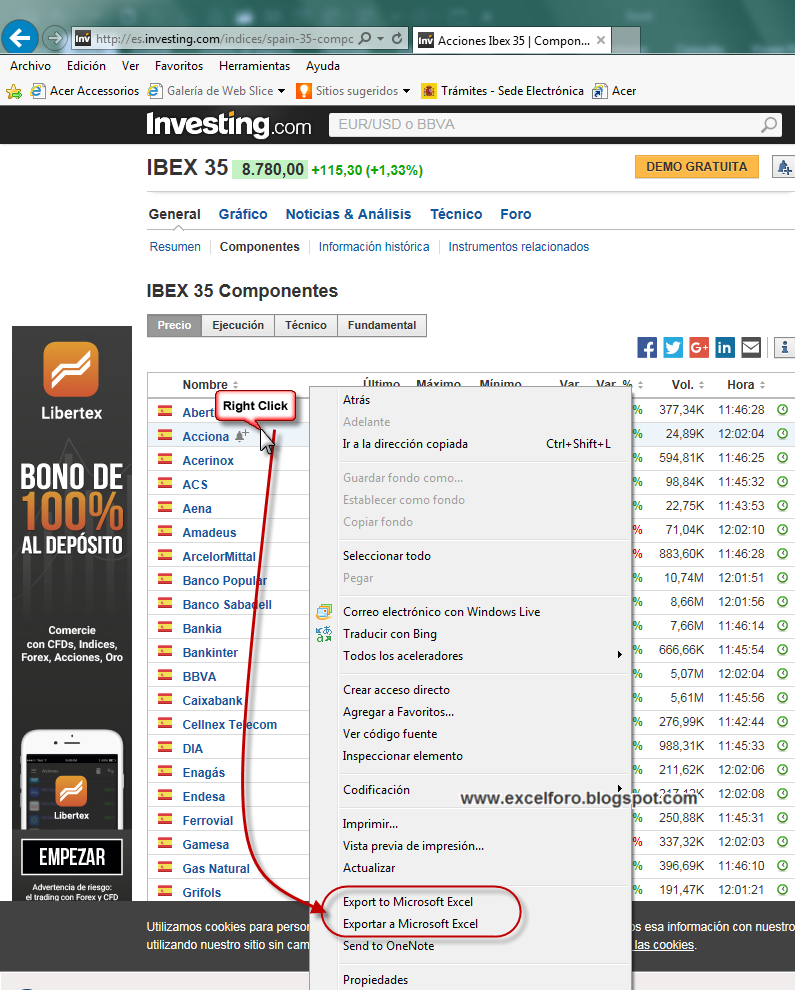Open the Edición menu

tap(87, 66)
